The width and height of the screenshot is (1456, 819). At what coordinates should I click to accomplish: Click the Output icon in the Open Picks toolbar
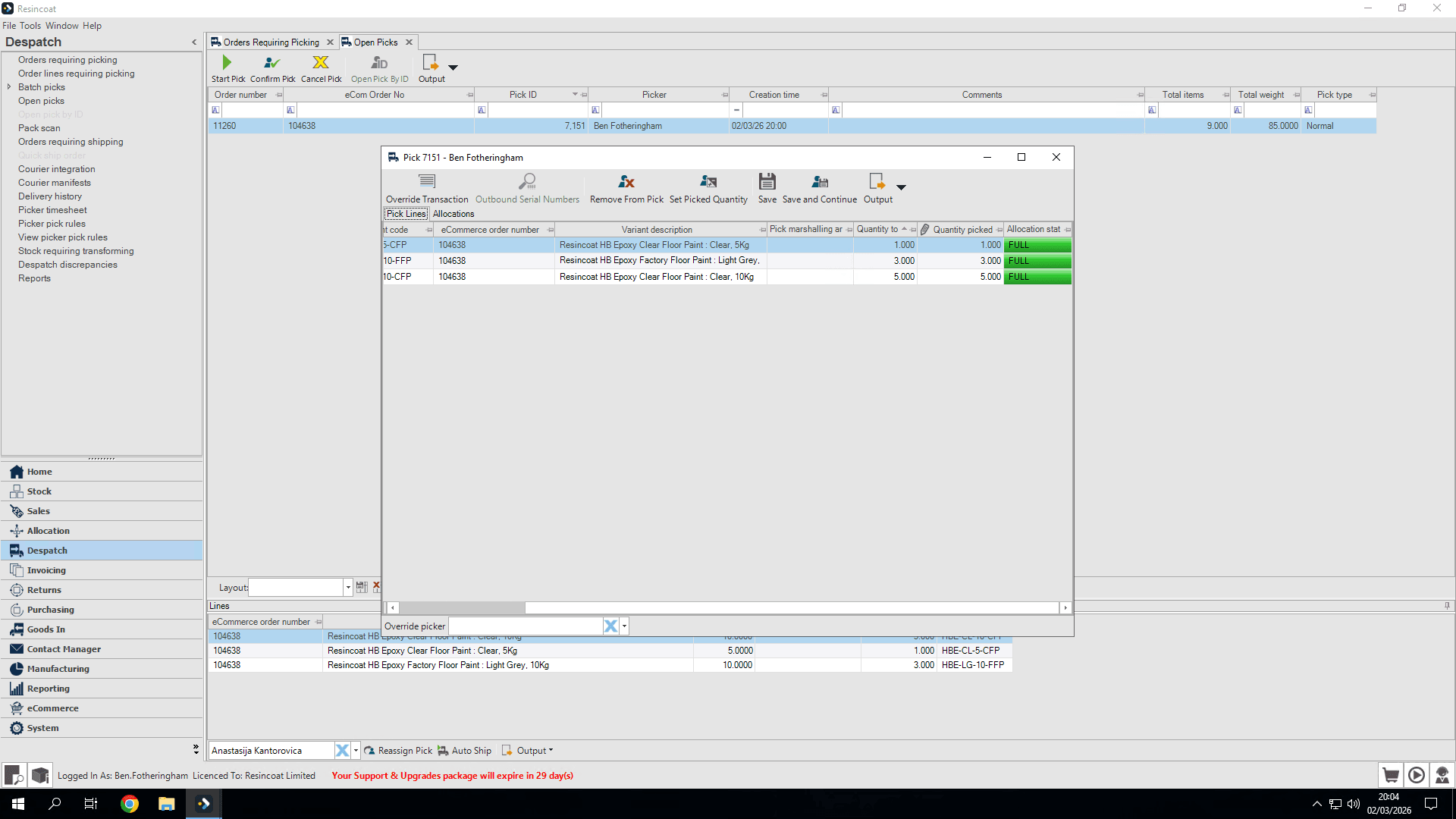430,62
